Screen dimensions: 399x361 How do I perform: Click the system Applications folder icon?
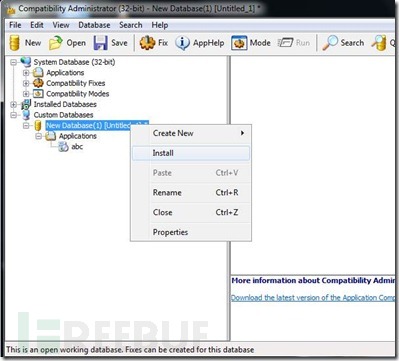click(38, 72)
